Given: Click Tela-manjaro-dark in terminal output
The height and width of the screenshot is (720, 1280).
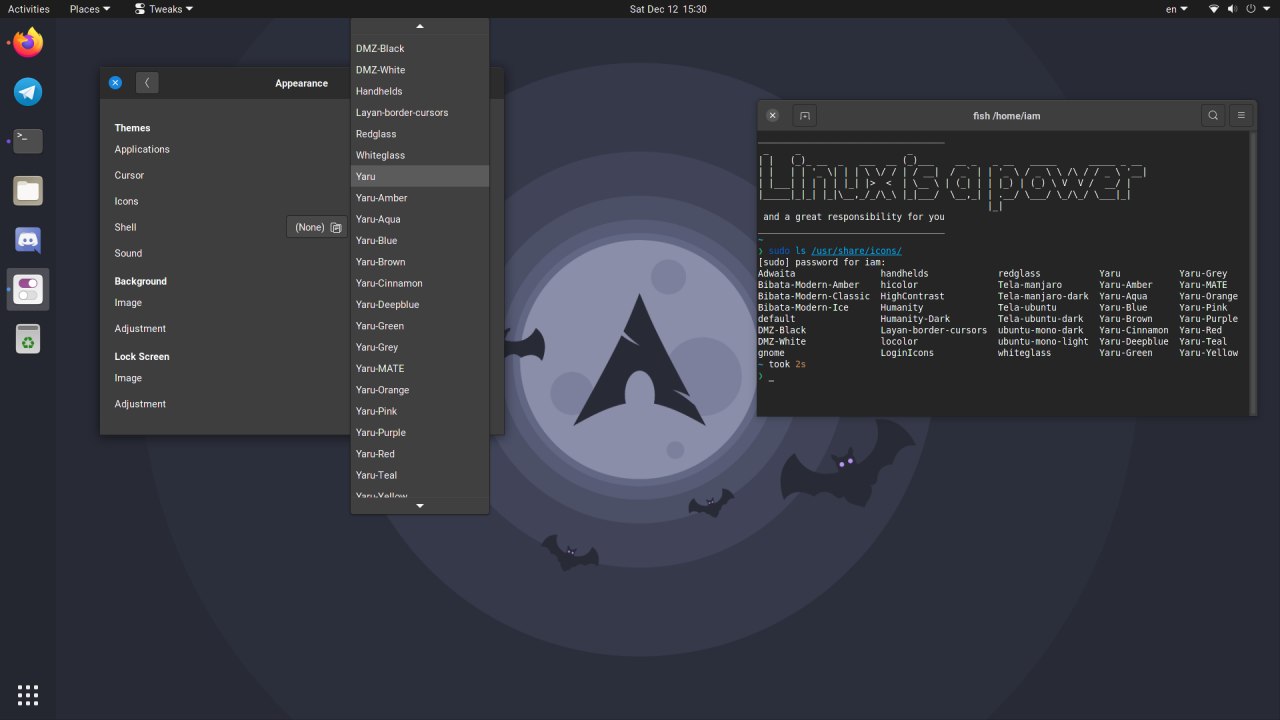Looking at the screenshot, I should coord(1043,296).
